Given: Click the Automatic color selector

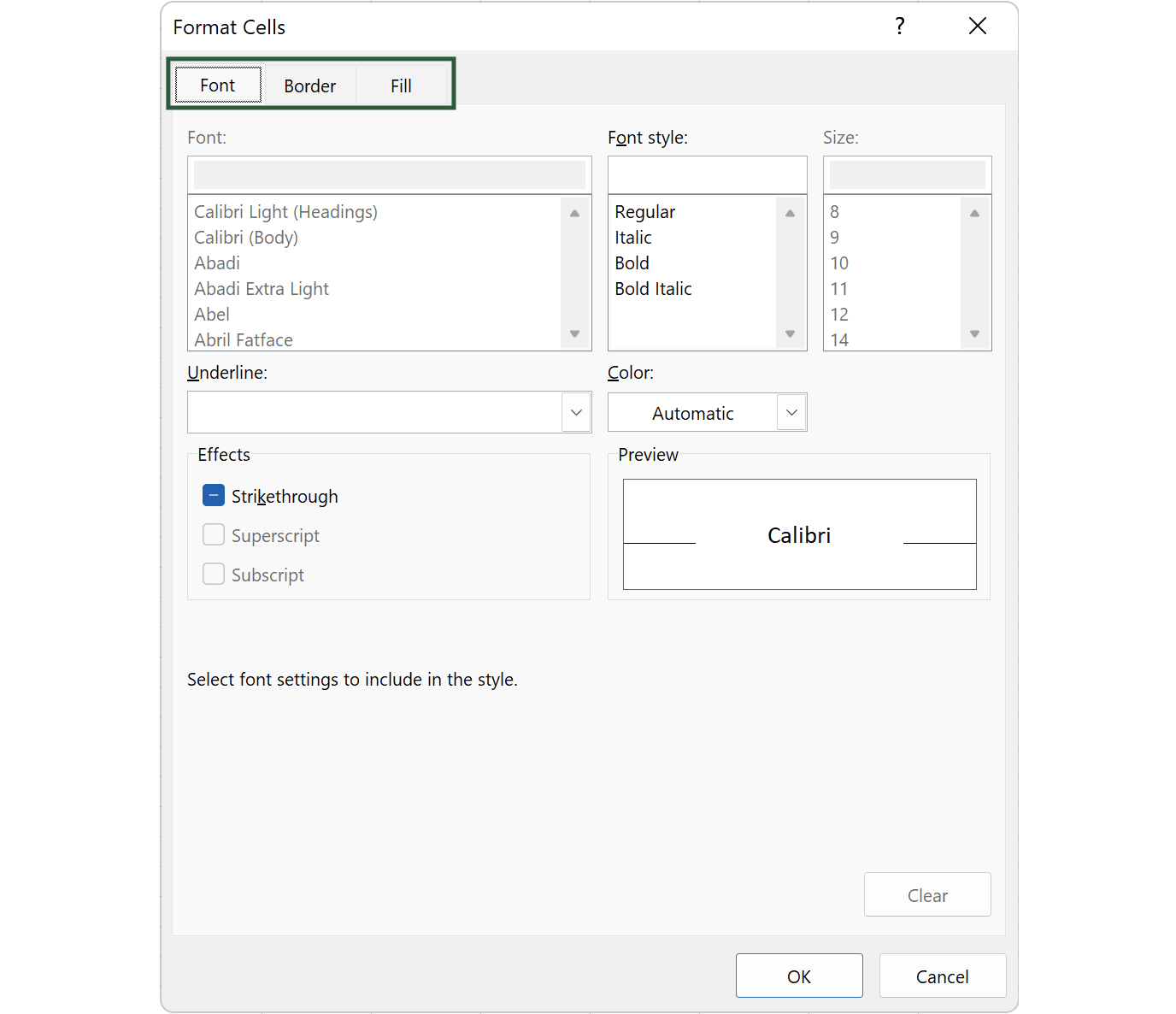Looking at the screenshot, I should coord(692,413).
